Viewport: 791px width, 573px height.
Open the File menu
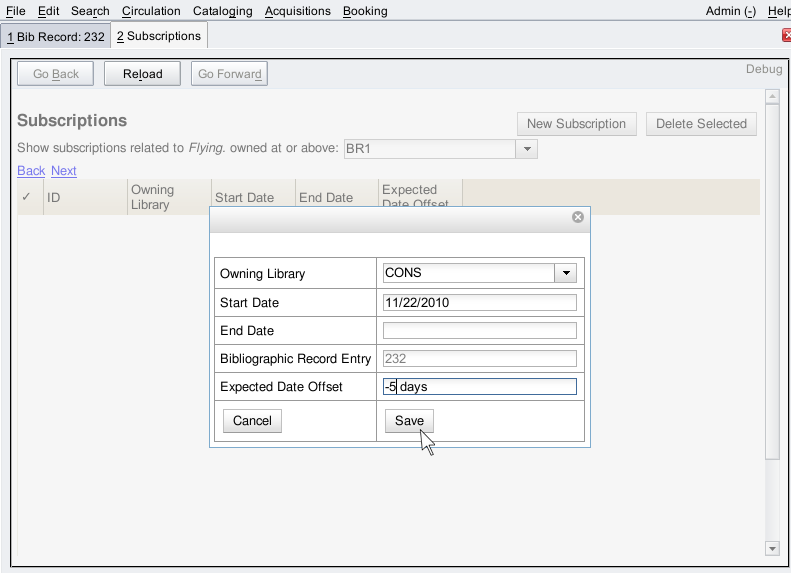[x=16, y=11]
